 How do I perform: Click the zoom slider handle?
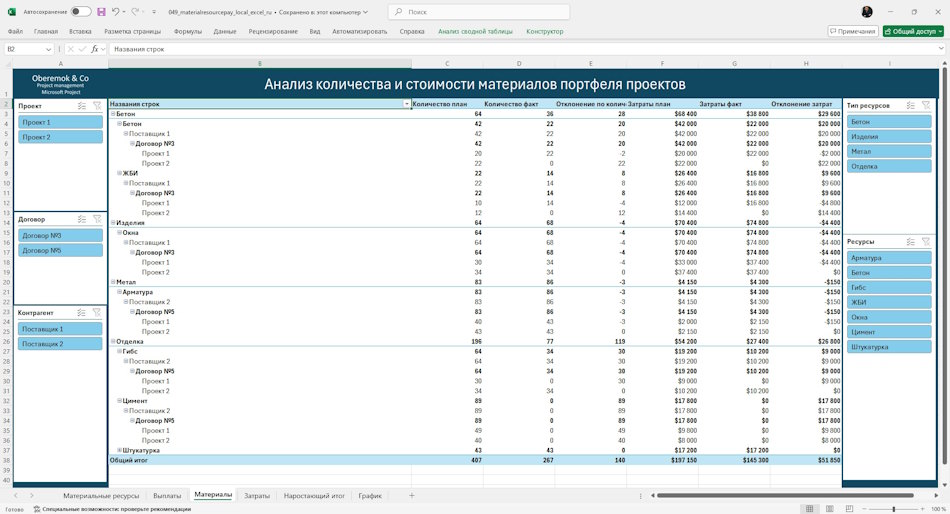[894, 509]
